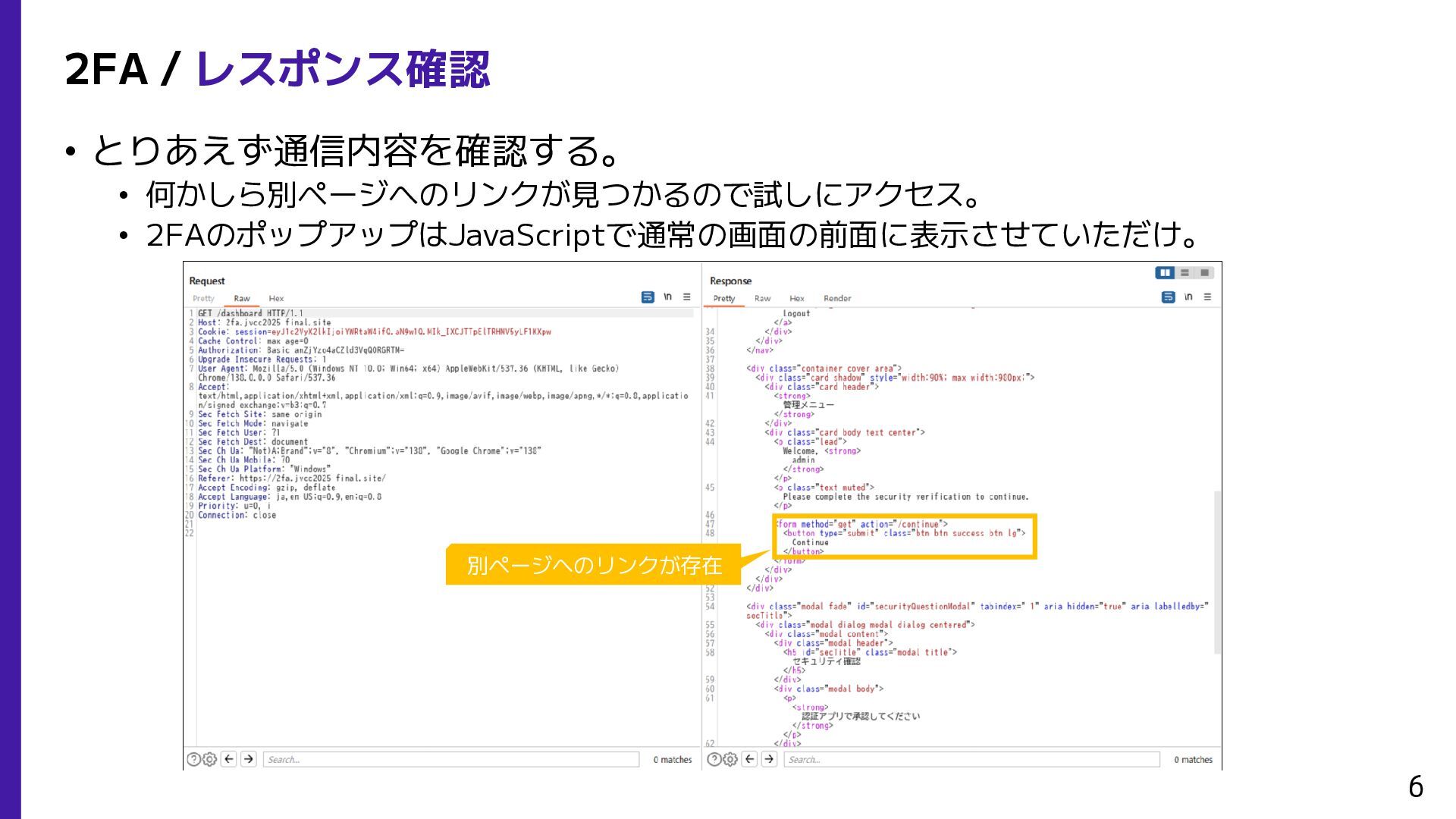1456x819 pixels.
Task: Open Request search settings gear
Action: [210, 759]
